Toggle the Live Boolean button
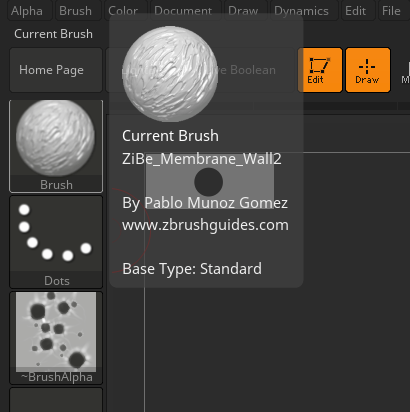The height and width of the screenshot is (412, 410). click(201, 70)
